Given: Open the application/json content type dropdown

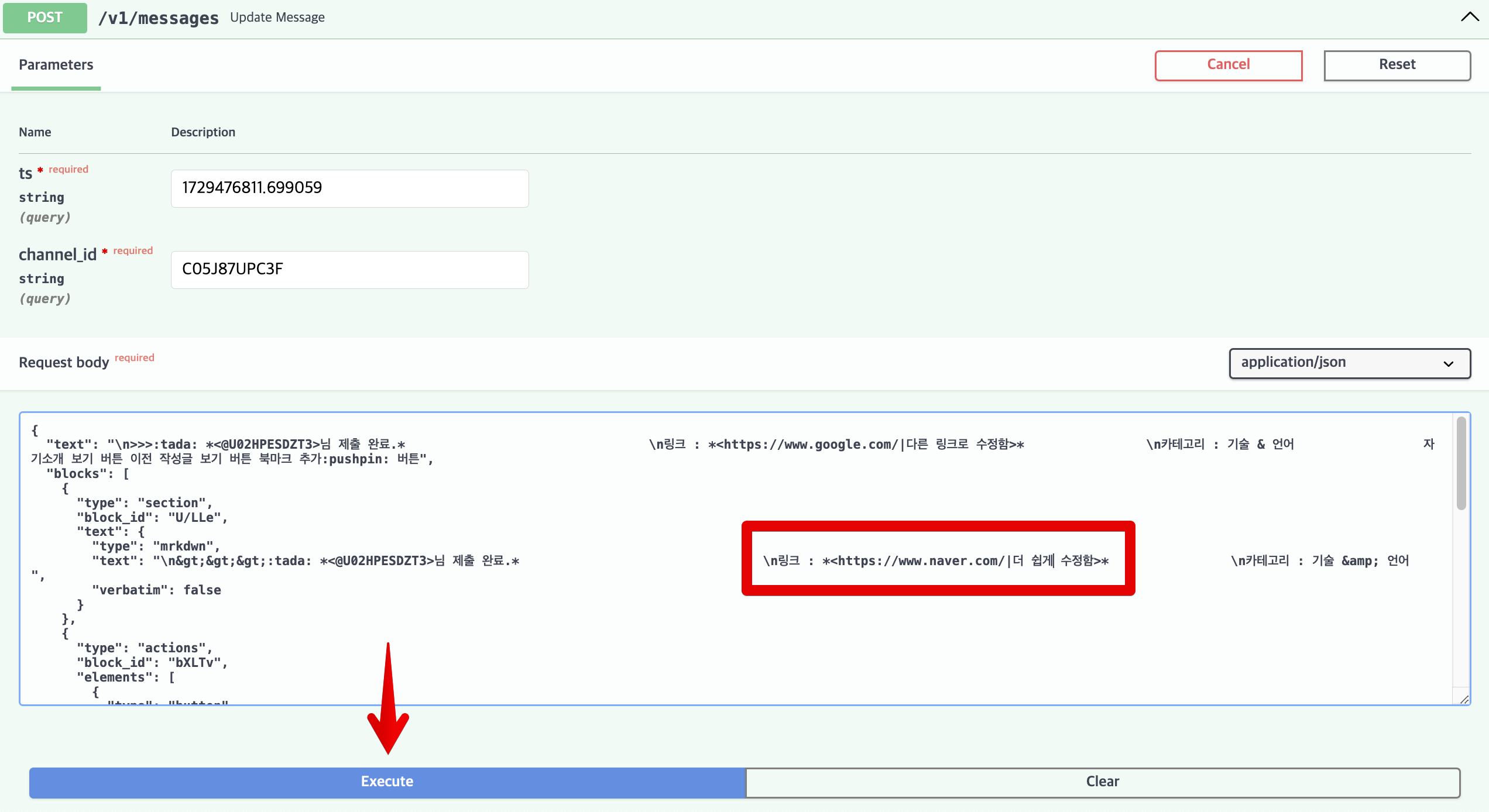Looking at the screenshot, I should pyautogui.click(x=1349, y=363).
